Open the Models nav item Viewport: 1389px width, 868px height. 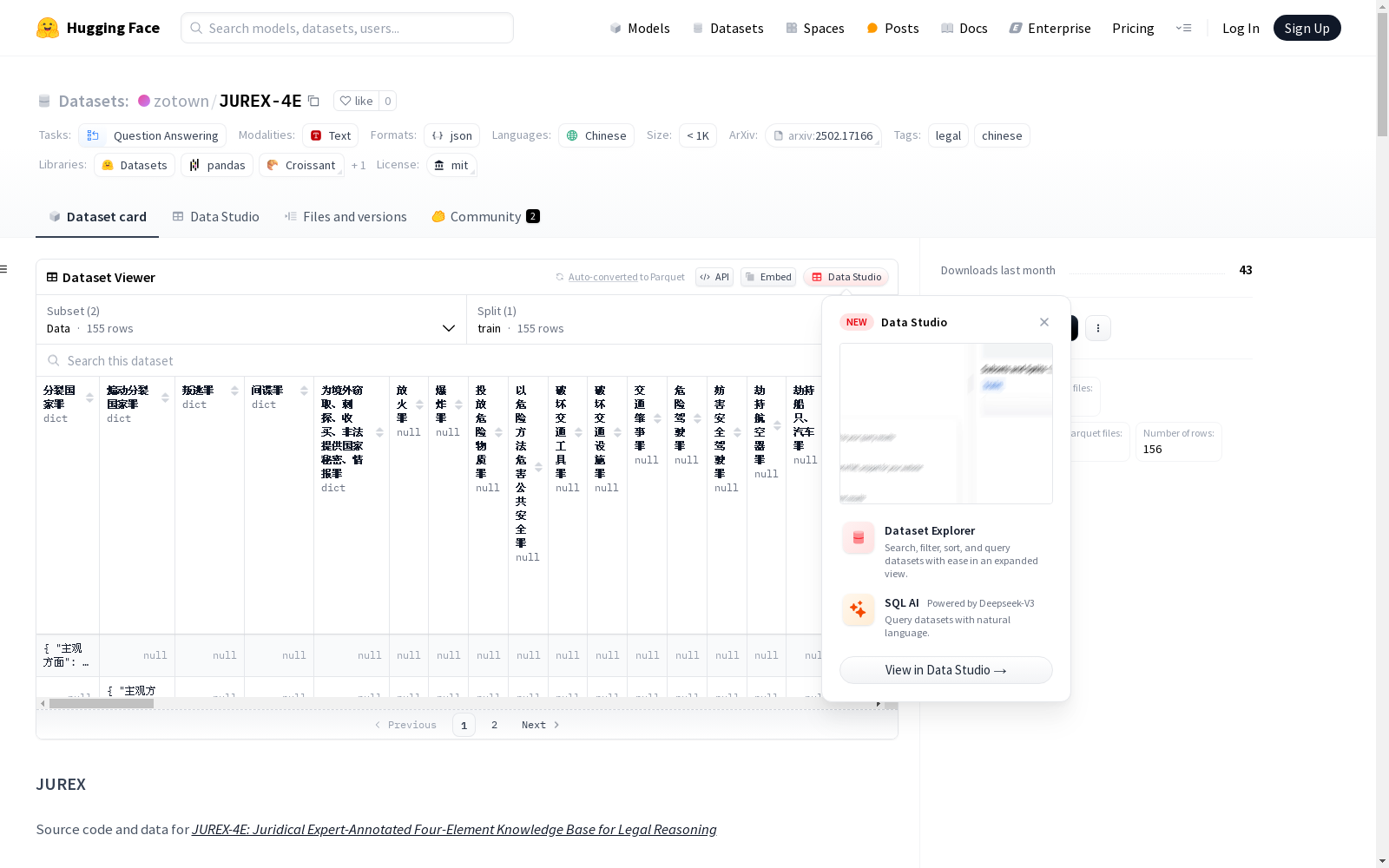640,28
